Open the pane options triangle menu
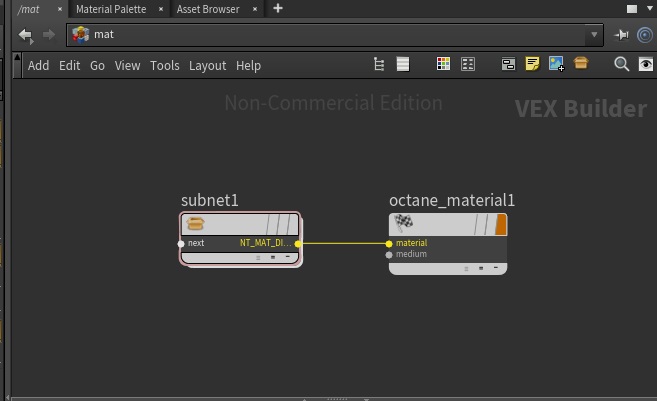The height and width of the screenshot is (401, 657). pos(649,8)
